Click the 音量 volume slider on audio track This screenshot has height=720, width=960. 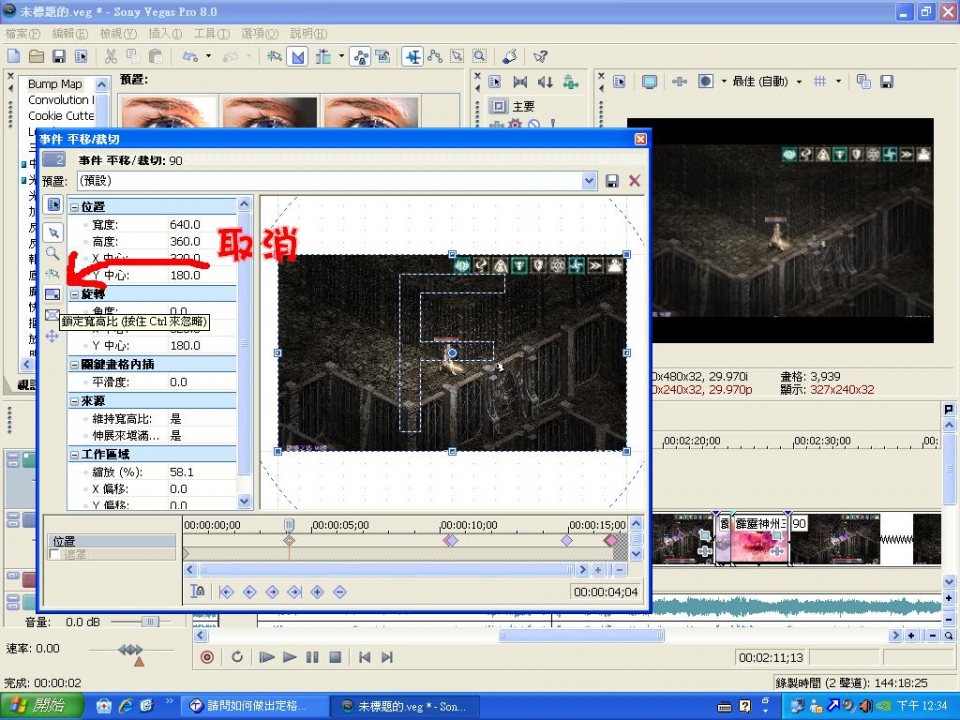[x=149, y=622]
